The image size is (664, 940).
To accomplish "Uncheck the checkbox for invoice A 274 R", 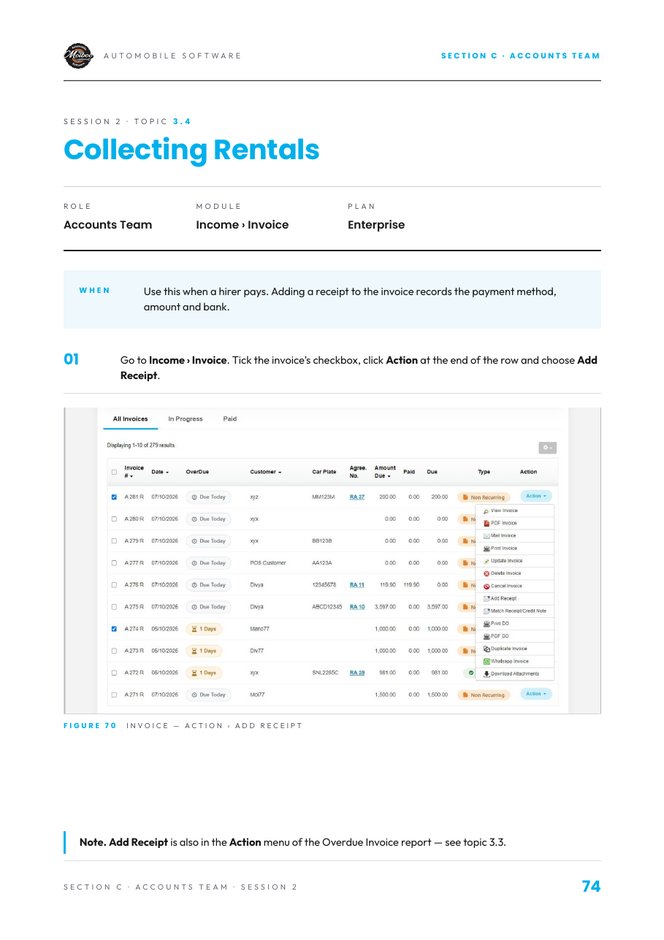I will (x=114, y=629).
